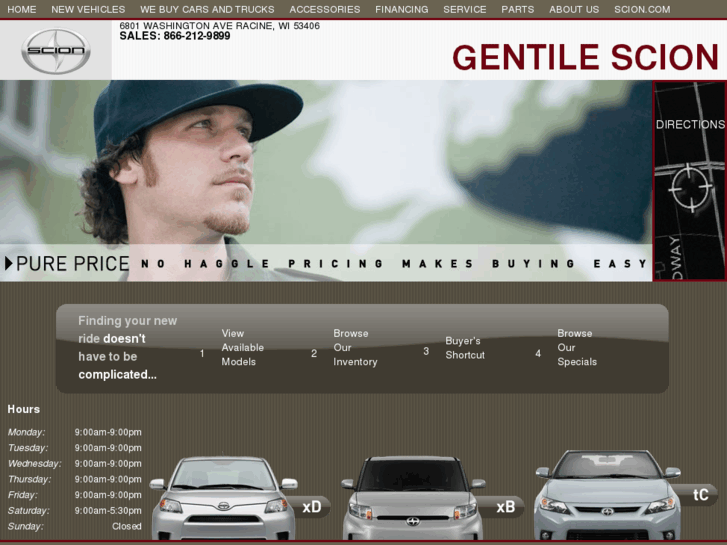Click the PURE PRICE arrow icon
Screen dimensions: 727x545
(8, 263)
